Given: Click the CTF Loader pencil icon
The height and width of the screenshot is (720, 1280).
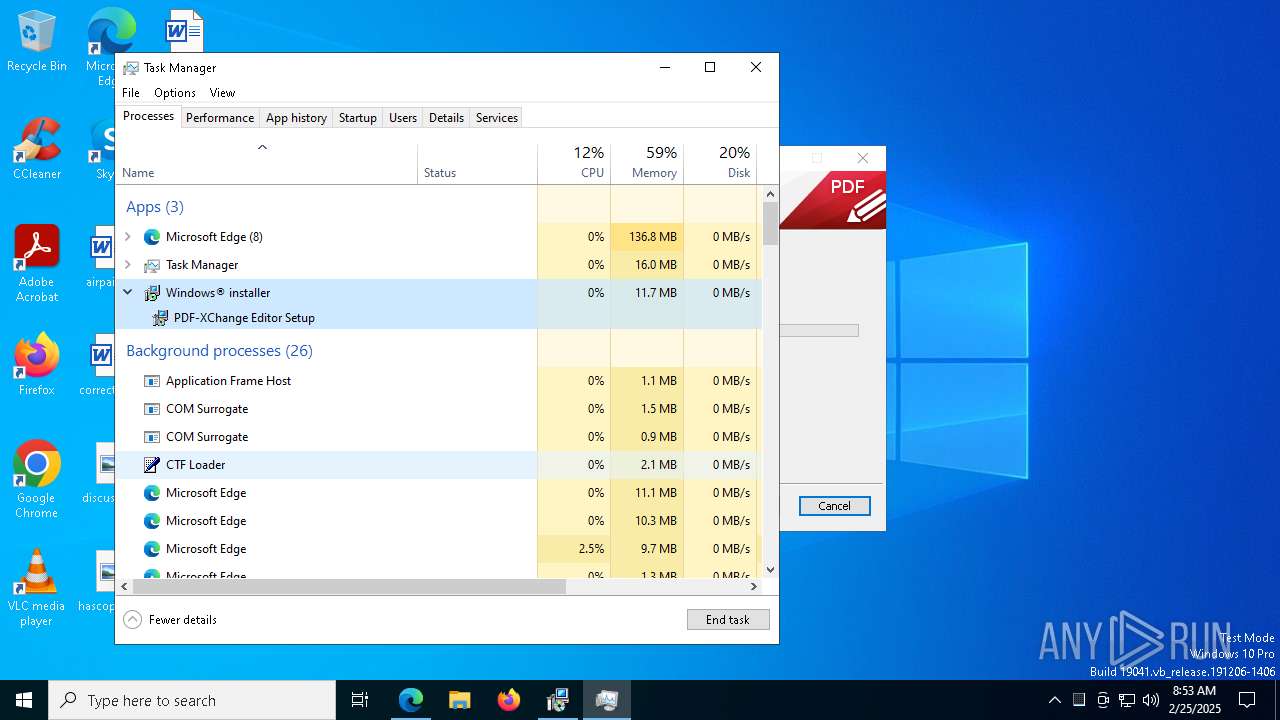Looking at the screenshot, I should pos(152,465).
